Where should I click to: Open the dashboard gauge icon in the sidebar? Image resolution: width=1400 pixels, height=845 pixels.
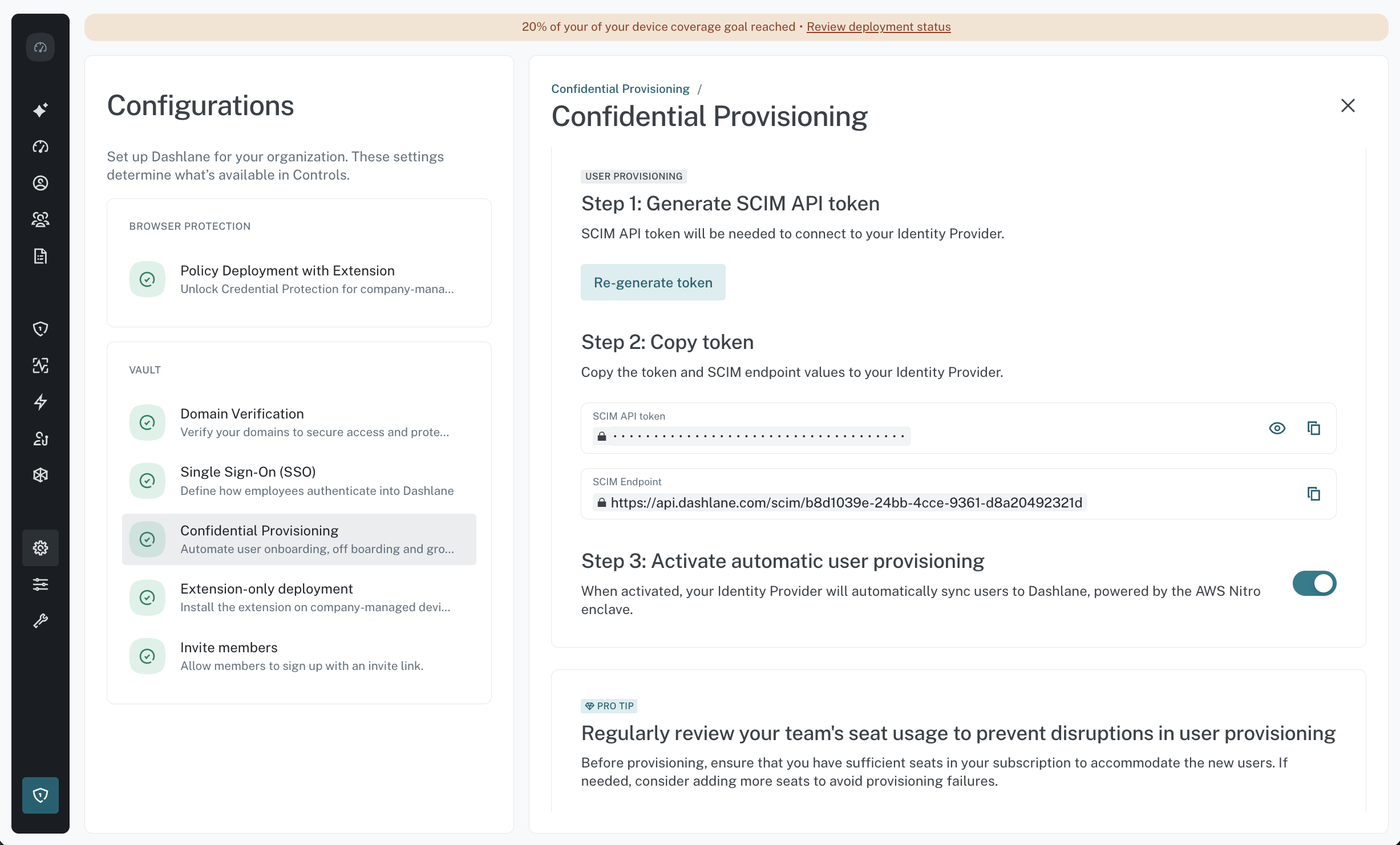pos(40,147)
